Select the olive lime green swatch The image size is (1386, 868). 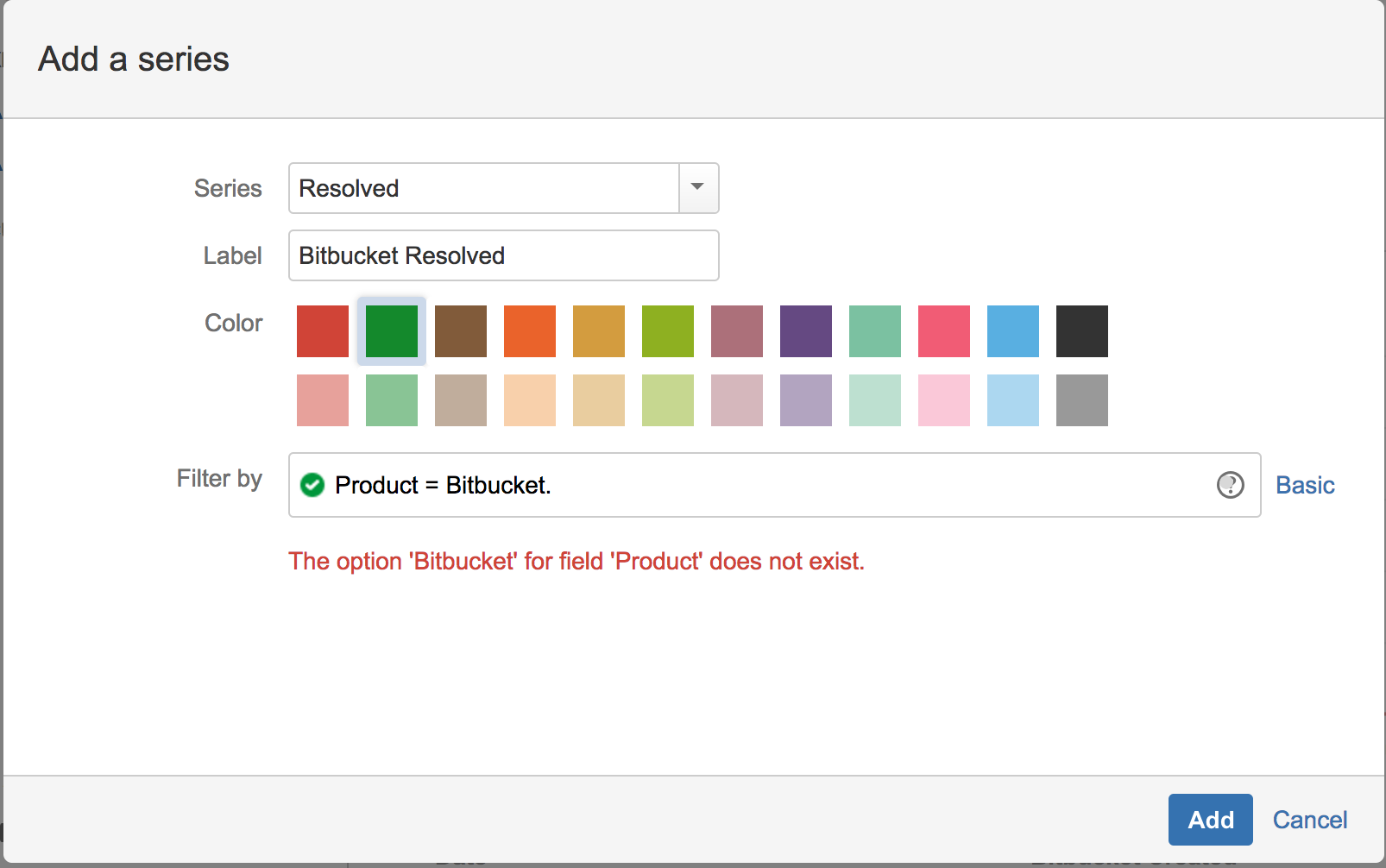[x=668, y=331]
